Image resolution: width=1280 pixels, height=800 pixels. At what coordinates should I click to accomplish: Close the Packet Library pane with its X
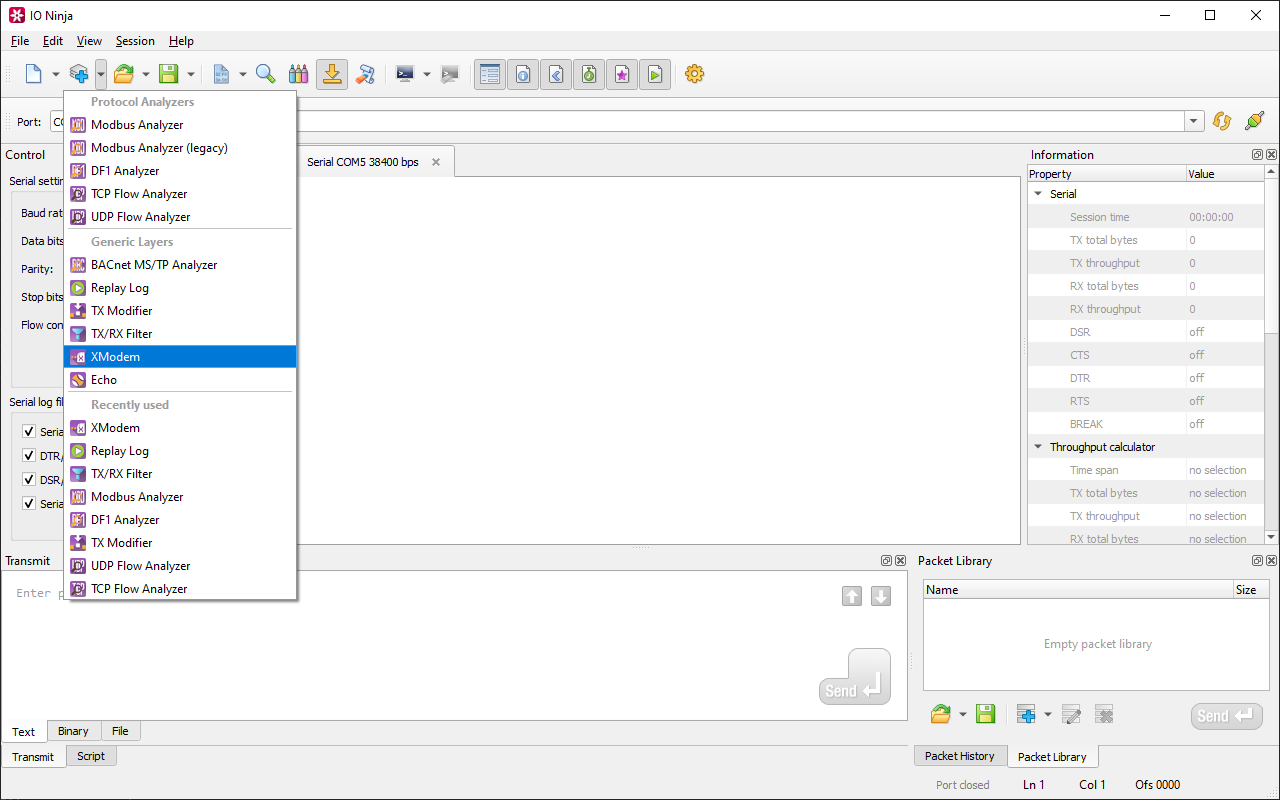pos(1271,561)
